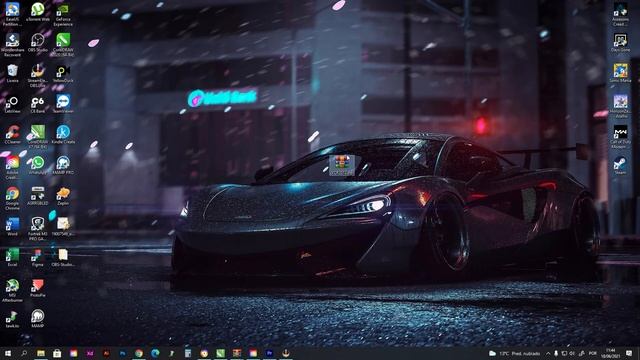The height and width of the screenshot is (360, 640).
Task: Open the Windows Start menu
Action: 7,353
